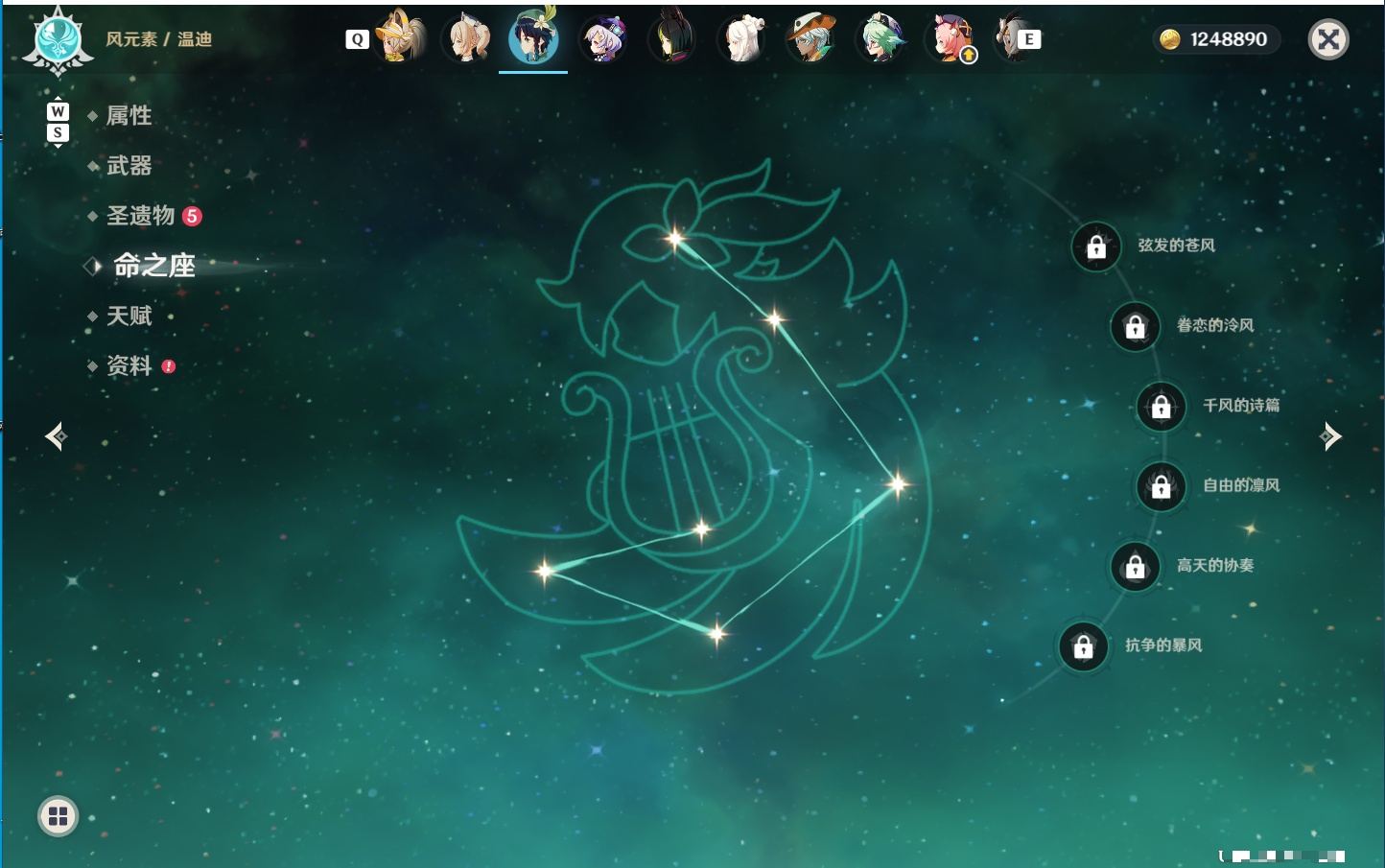Open the 资料 profile menu
Screen dimensions: 1385x868
(129, 365)
